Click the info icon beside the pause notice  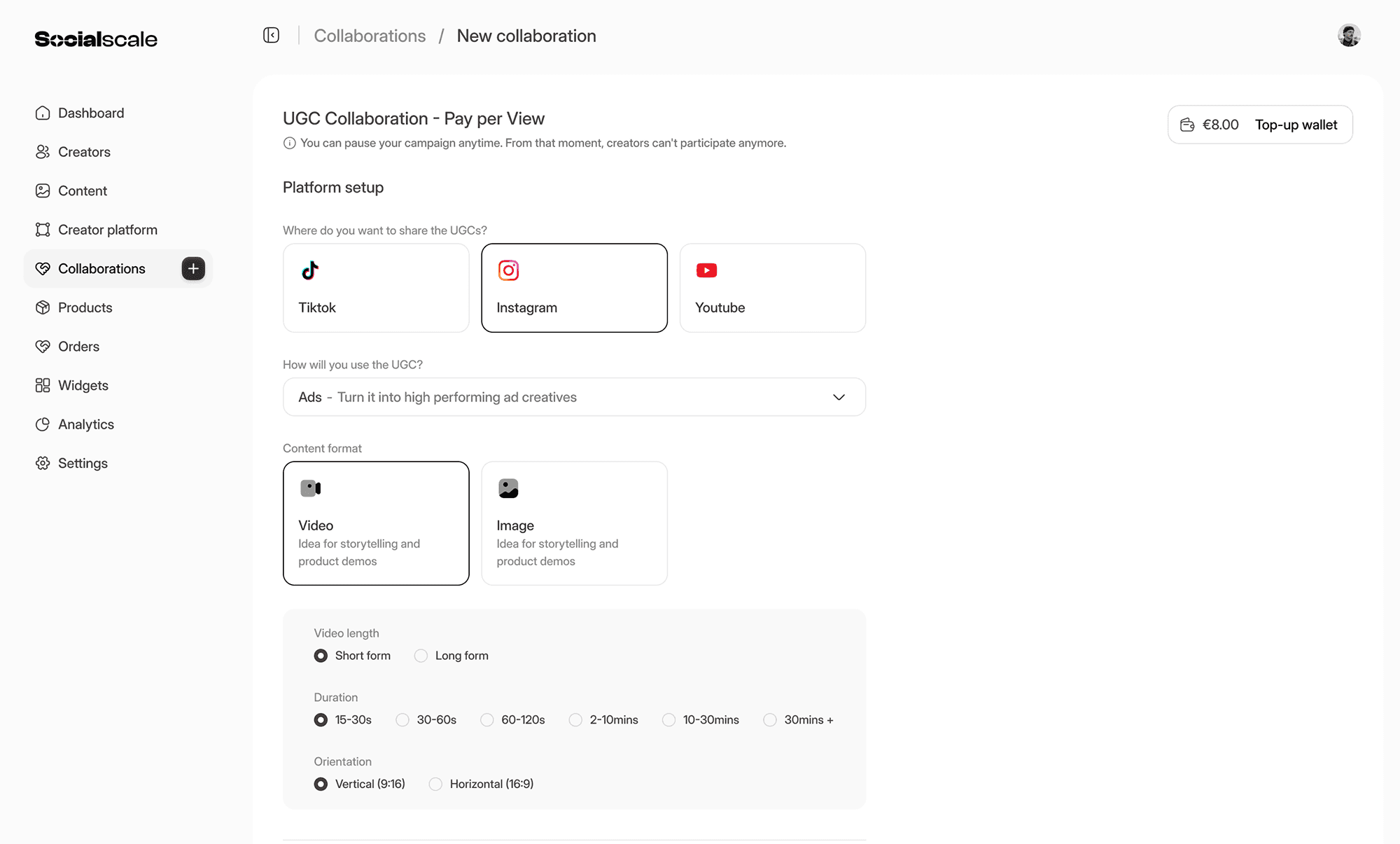click(289, 143)
